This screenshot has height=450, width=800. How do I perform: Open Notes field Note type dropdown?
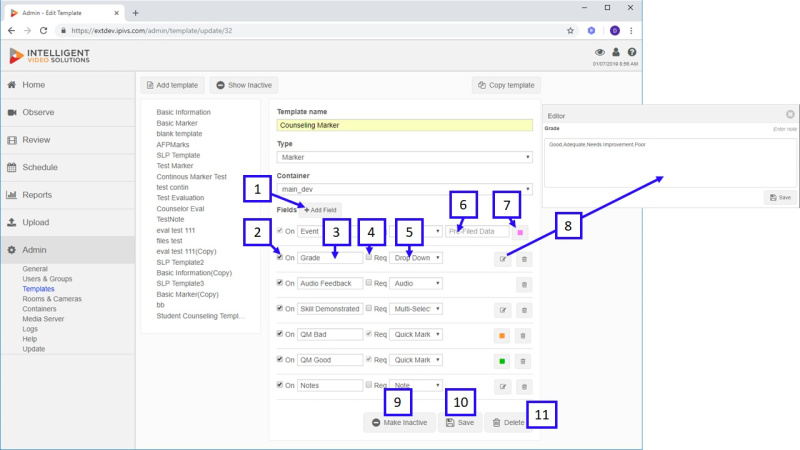[x=416, y=385]
